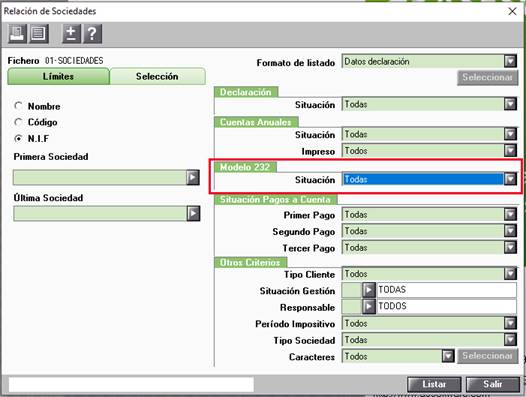Click the arrow button beside Primera Sociedad
526x397 pixels.
click(x=193, y=177)
